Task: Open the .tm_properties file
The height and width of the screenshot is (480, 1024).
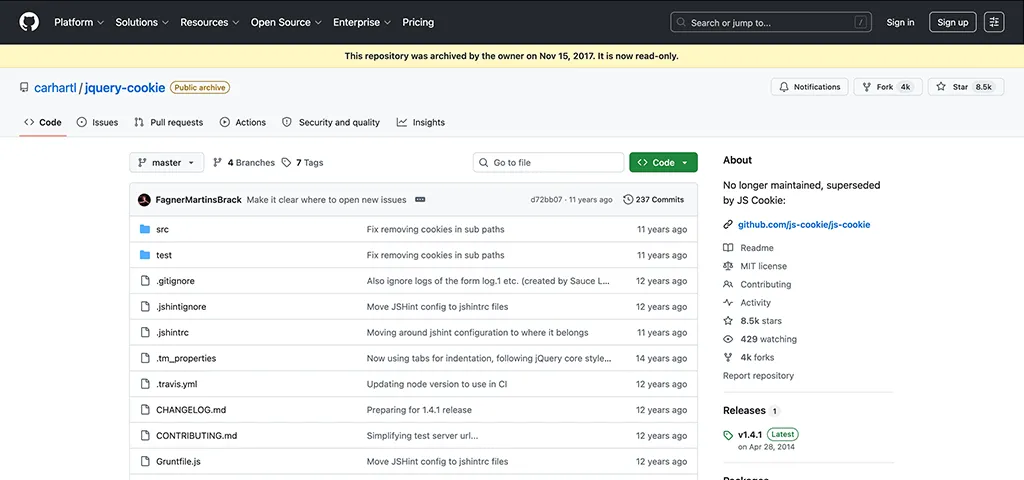Action: point(186,359)
